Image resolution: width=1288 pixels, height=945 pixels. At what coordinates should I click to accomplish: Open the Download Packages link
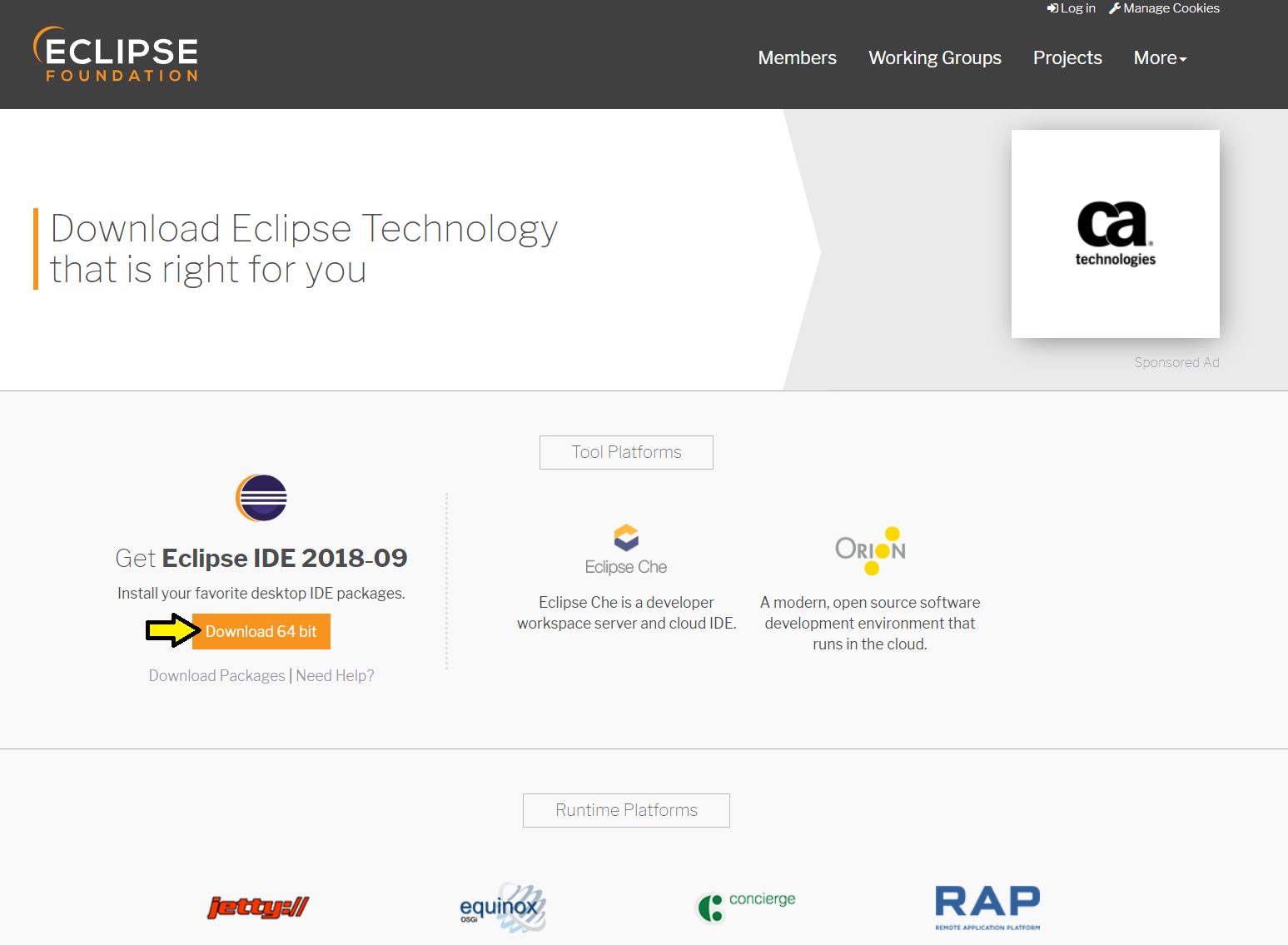click(x=216, y=675)
